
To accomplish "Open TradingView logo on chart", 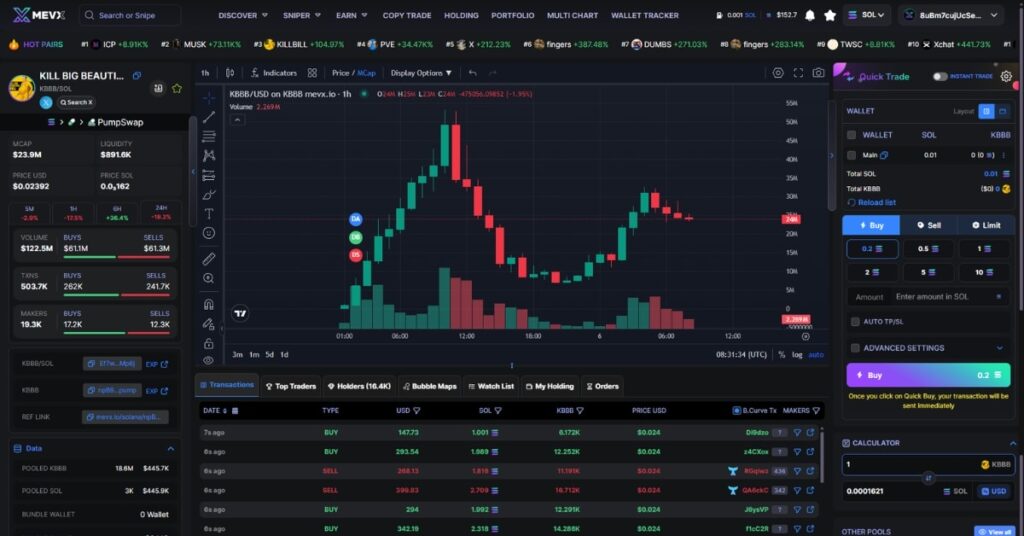I will [x=240, y=313].
